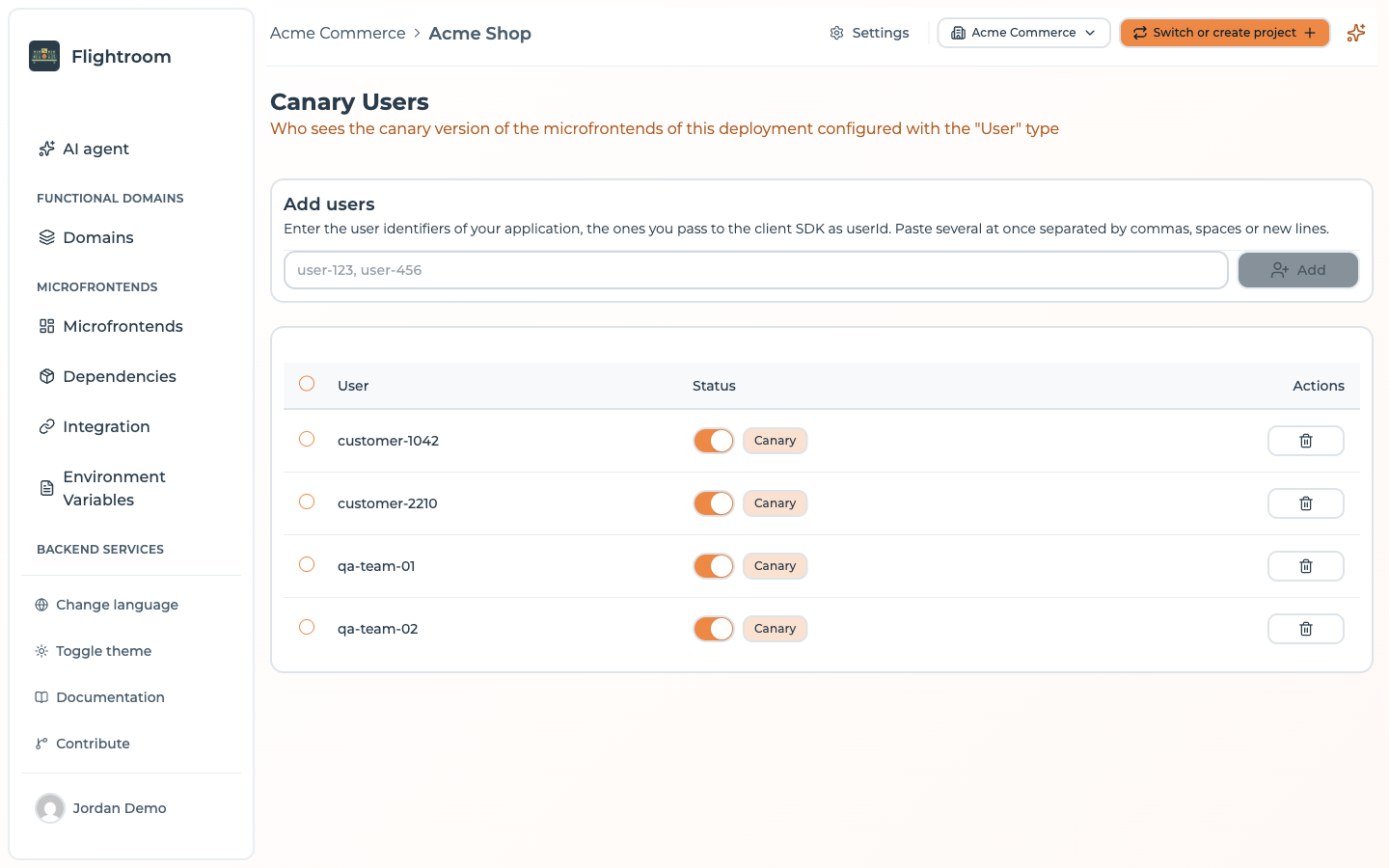The width and height of the screenshot is (1389, 868).
Task: Click the Integration link icon
Action: 46,426
